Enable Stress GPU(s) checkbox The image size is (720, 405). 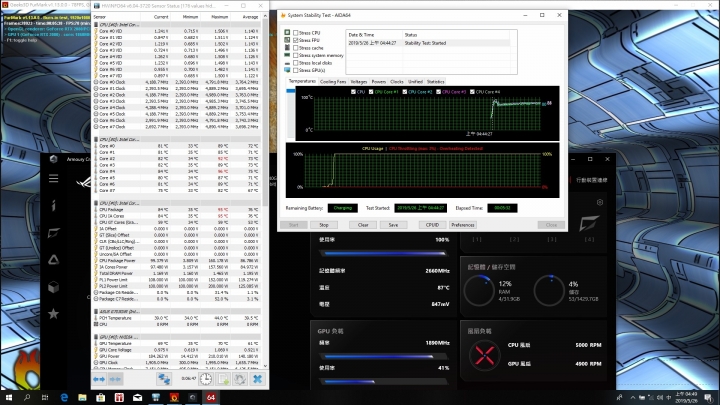coord(296,70)
